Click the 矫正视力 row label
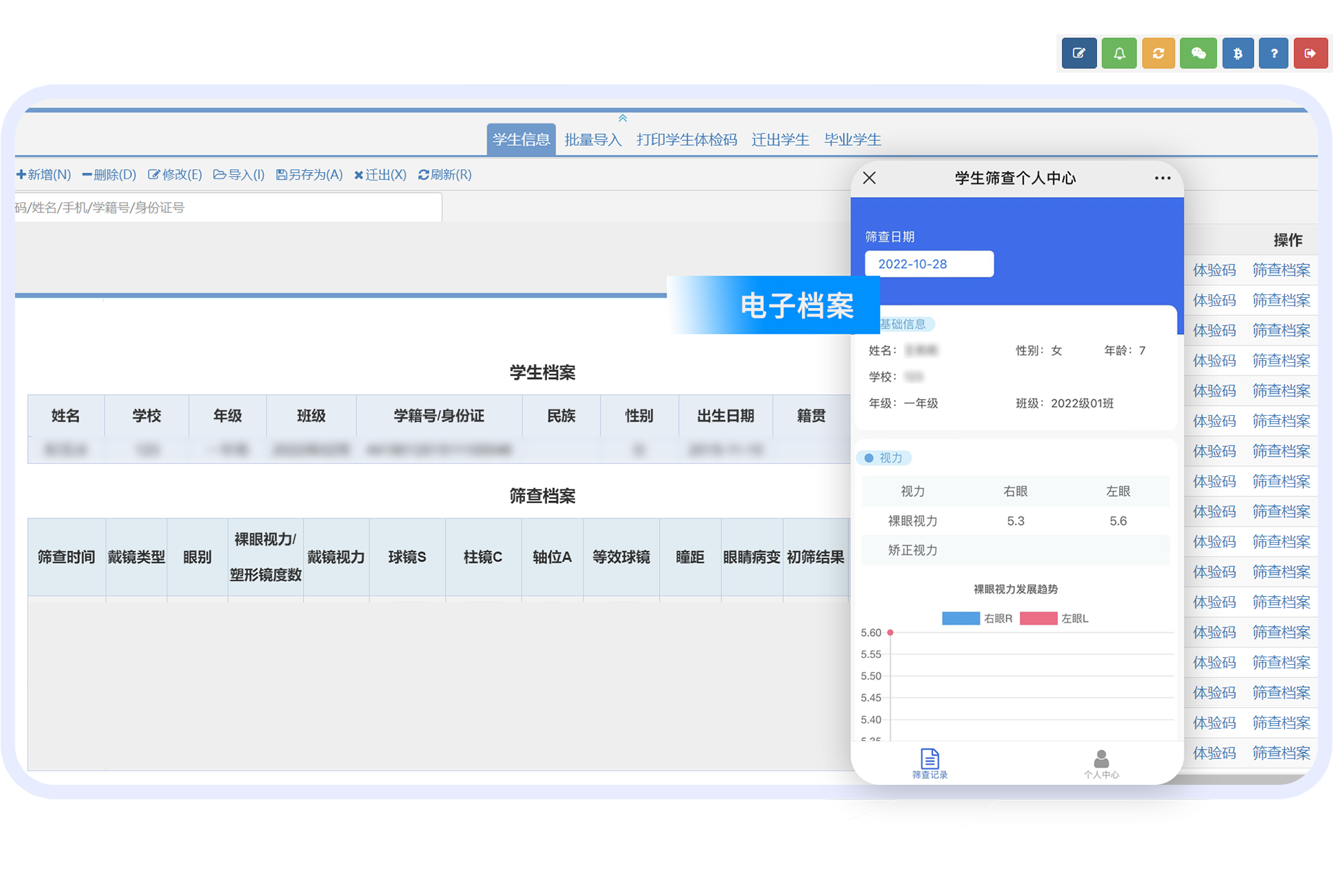The height and width of the screenshot is (896, 1333). [x=912, y=550]
